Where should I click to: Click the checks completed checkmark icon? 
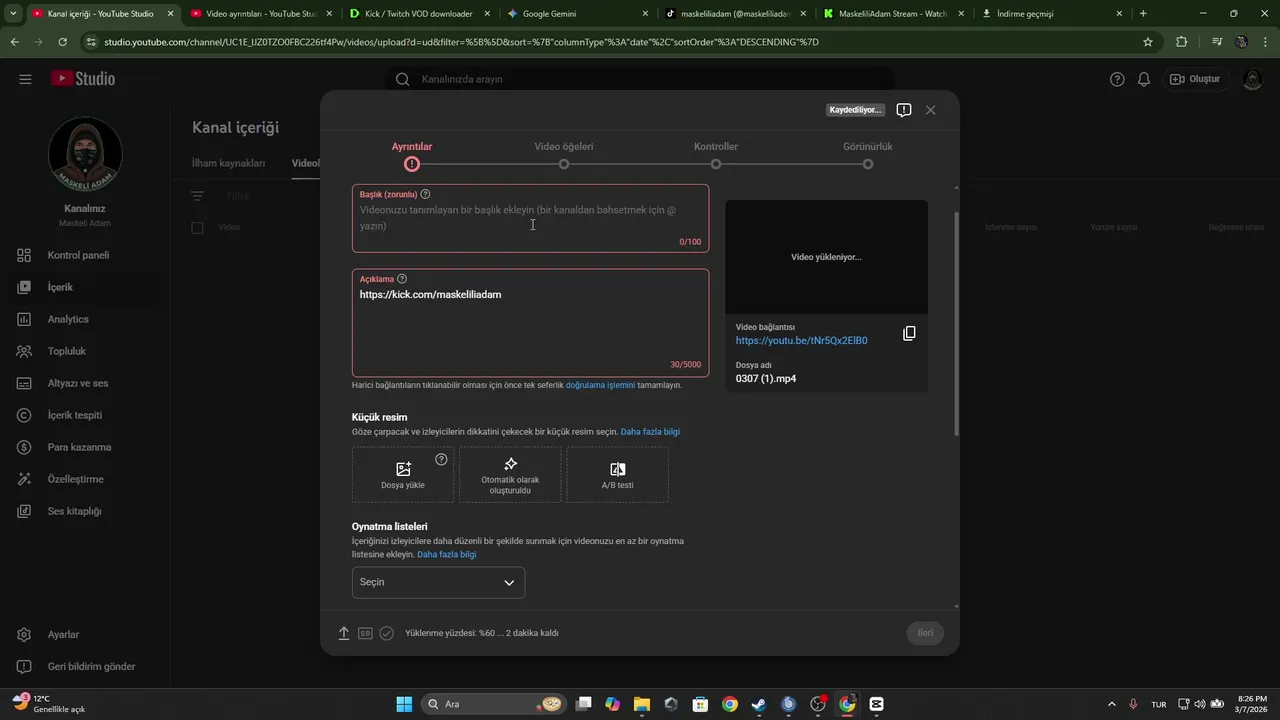tap(387, 633)
